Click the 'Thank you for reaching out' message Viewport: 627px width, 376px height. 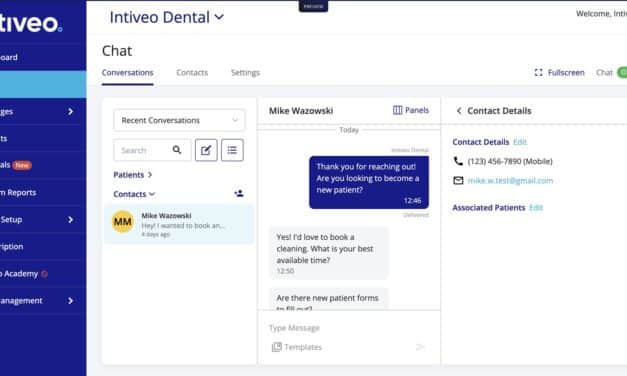369,182
